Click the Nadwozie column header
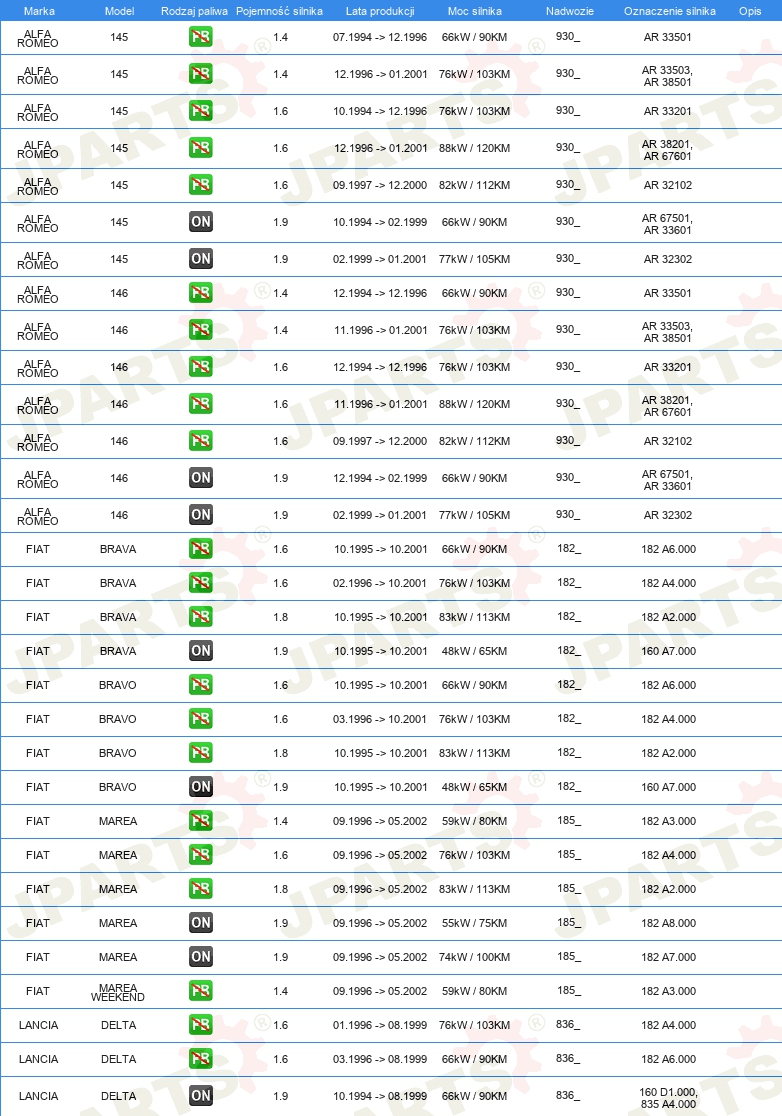Image resolution: width=782 pixels, height=1116 pixels. (x=570, y=11)
